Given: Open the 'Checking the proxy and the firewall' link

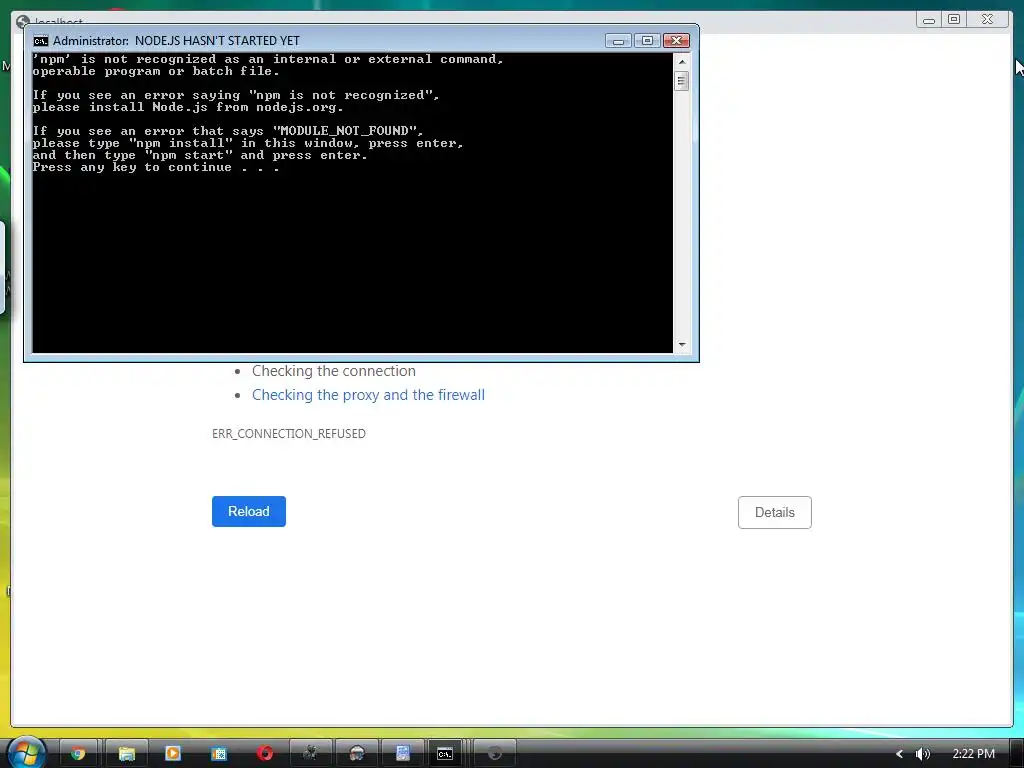Looking at the screenshot, I should point(368,395).
